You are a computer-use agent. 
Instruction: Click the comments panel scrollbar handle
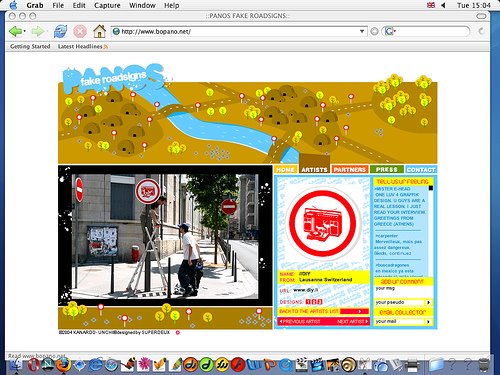[x=431, y=188]
